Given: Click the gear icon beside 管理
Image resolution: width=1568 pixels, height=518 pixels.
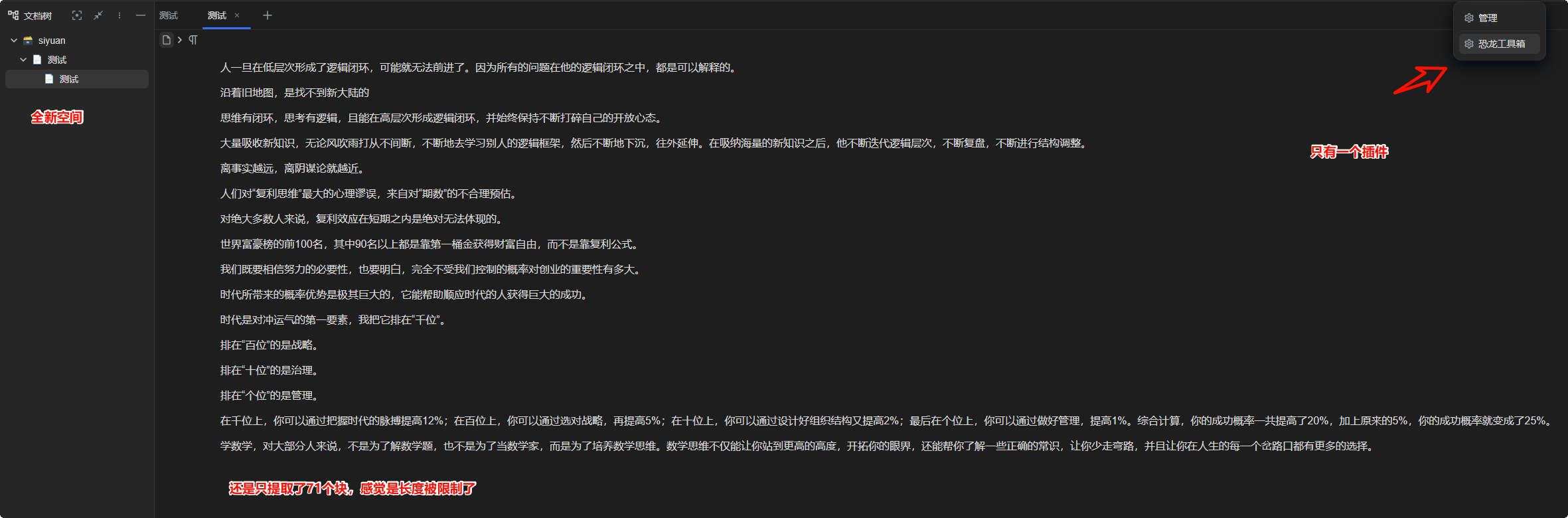Looking at the screenshot, I should [1469, 18].
